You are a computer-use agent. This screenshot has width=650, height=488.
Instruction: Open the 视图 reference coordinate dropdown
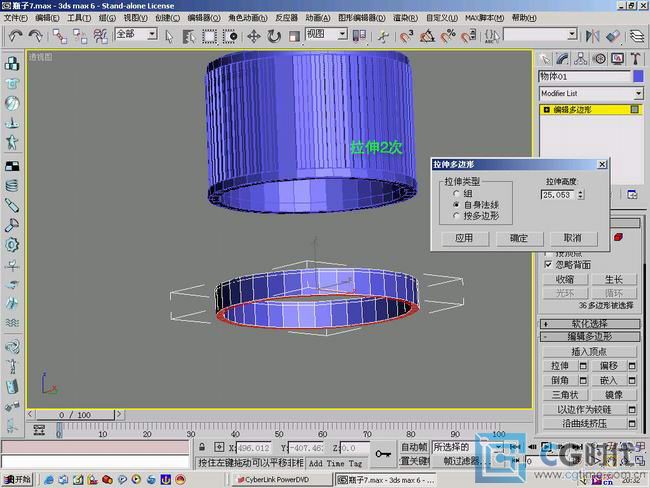click(x=342, y=34)
